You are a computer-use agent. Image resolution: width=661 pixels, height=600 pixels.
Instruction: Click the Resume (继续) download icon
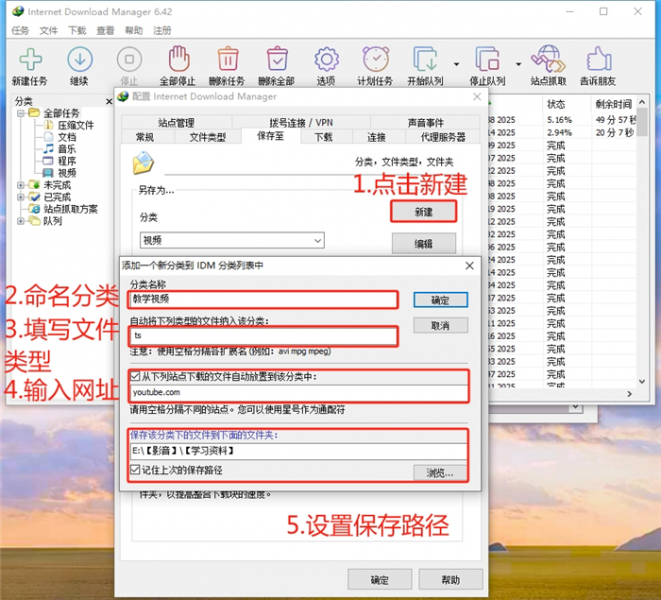coord(80,59)
